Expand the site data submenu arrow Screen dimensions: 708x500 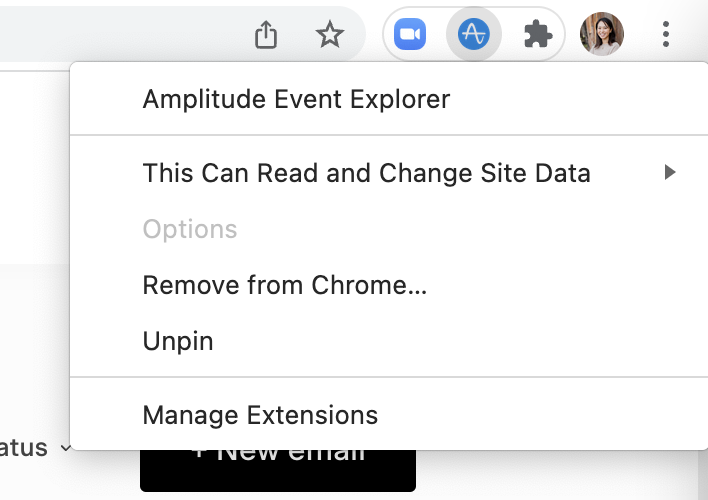click(x=670, y=173)
